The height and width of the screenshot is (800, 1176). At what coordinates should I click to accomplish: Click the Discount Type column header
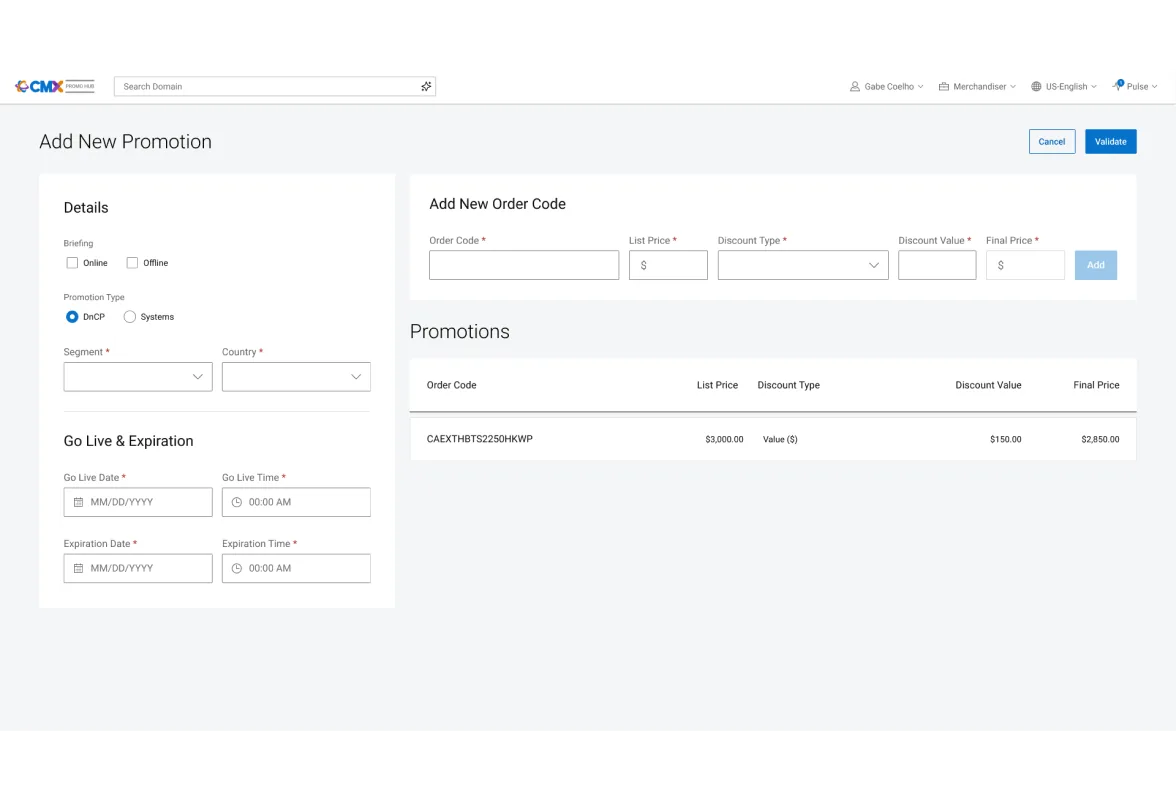[788, 385]
